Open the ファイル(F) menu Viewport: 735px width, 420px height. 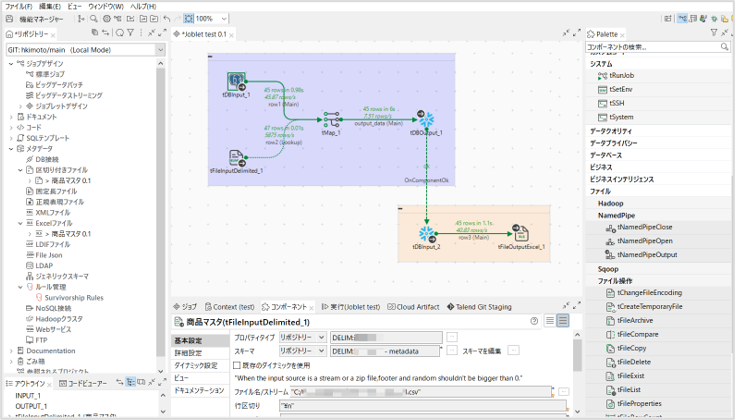point(18,7)
